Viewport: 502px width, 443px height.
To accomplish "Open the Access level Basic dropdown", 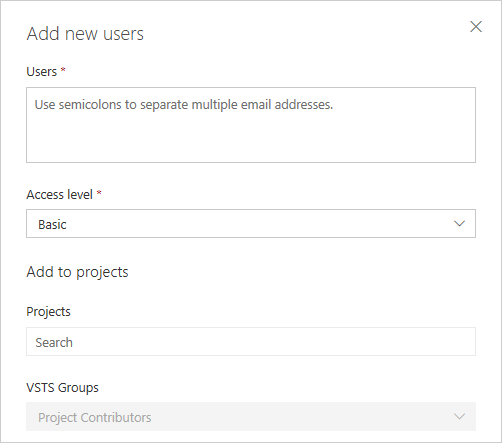I will [251, 224].
